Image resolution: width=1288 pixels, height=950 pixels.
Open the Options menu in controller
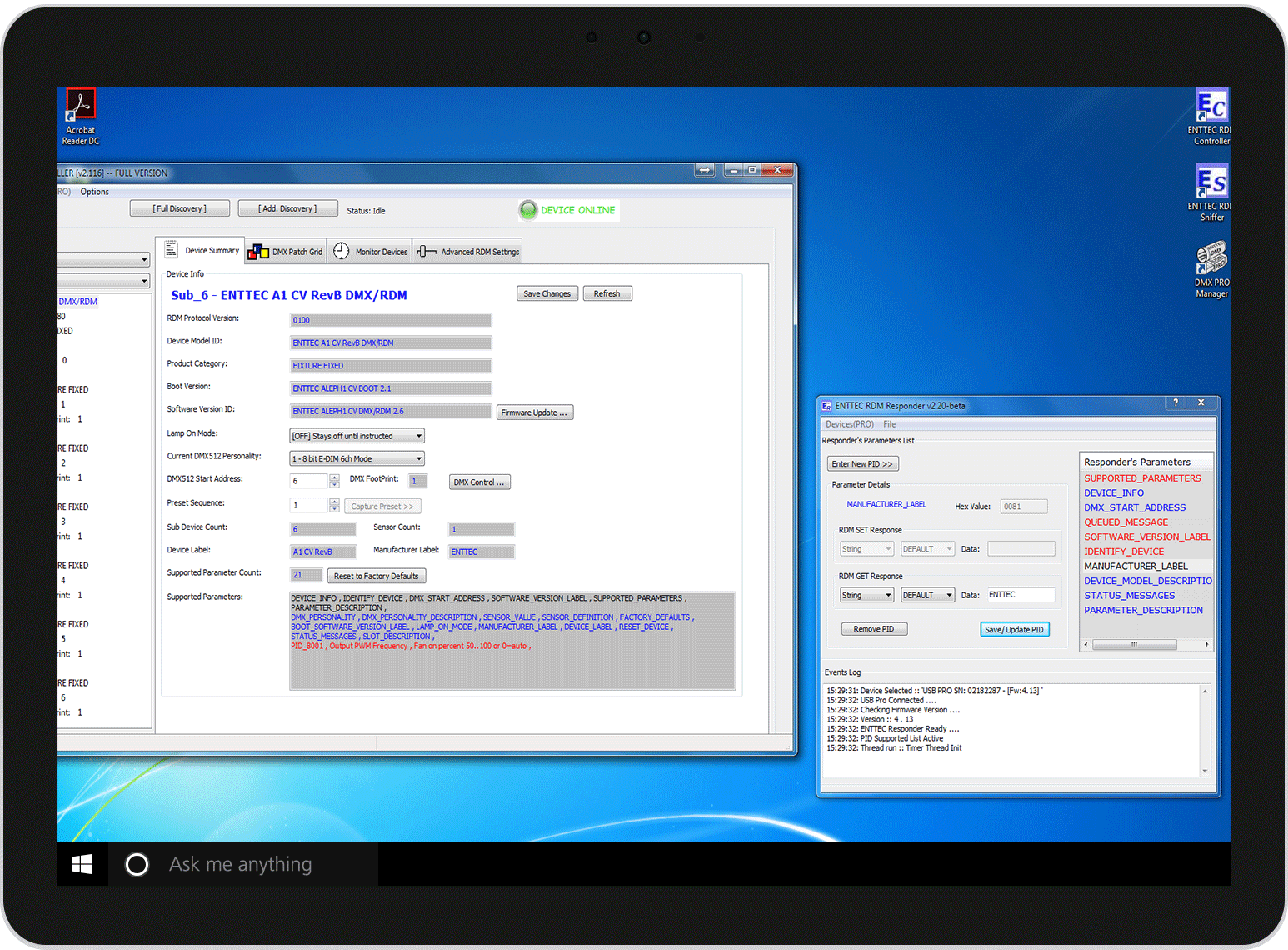point(95,192)
